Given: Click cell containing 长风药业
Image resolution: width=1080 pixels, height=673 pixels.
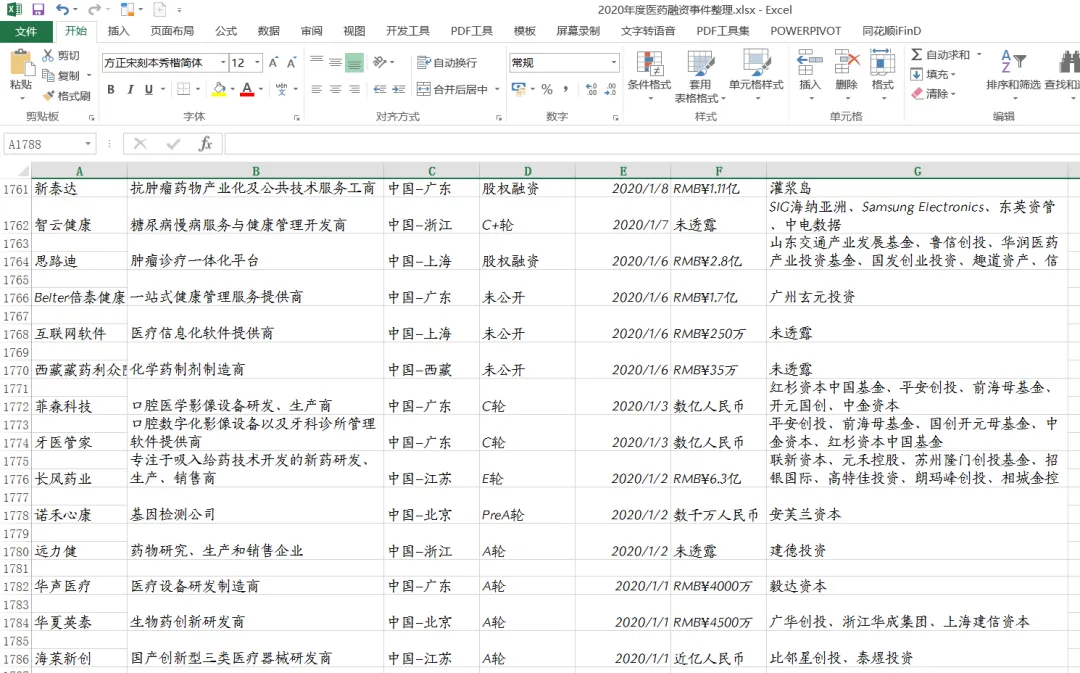Looking at the screenshot, I should tap(79, 478).
